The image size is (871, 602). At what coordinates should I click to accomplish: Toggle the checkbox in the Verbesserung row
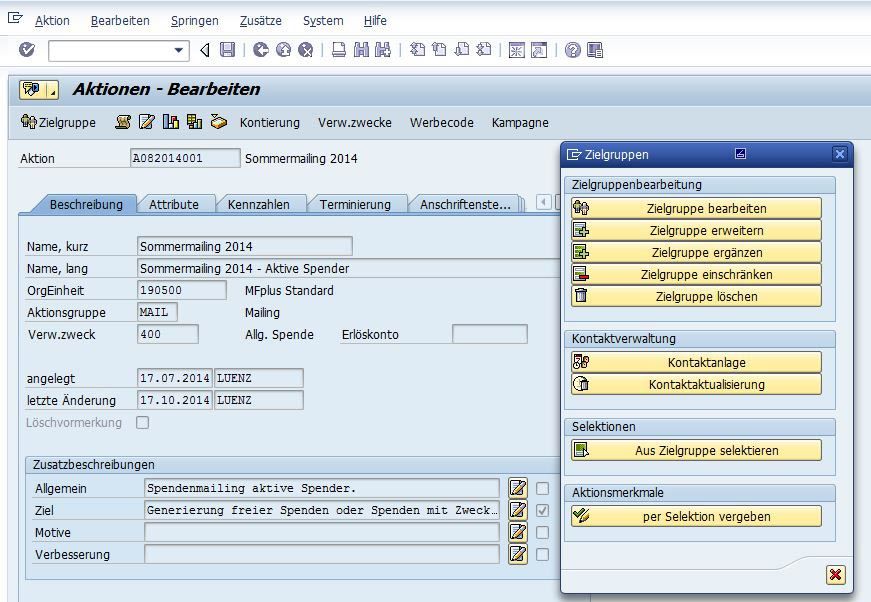pos(543,554)
